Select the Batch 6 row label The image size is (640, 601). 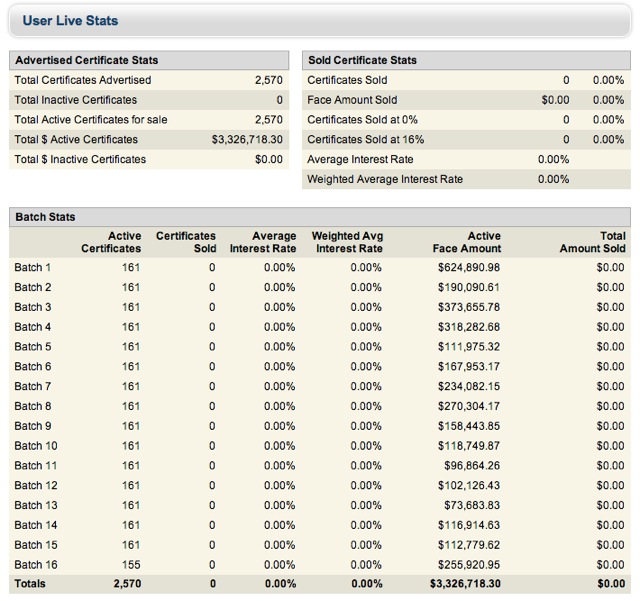click(x=33, y=367)
